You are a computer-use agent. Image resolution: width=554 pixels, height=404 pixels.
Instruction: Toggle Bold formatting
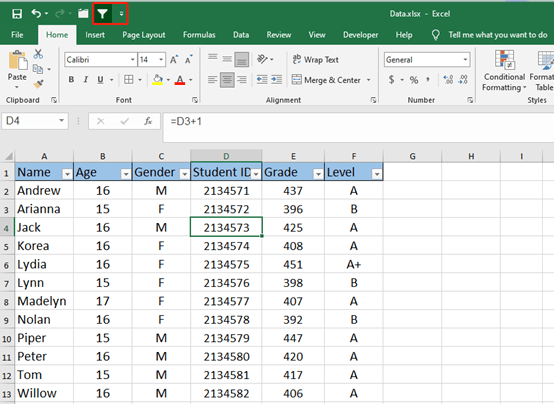point(71,80)
